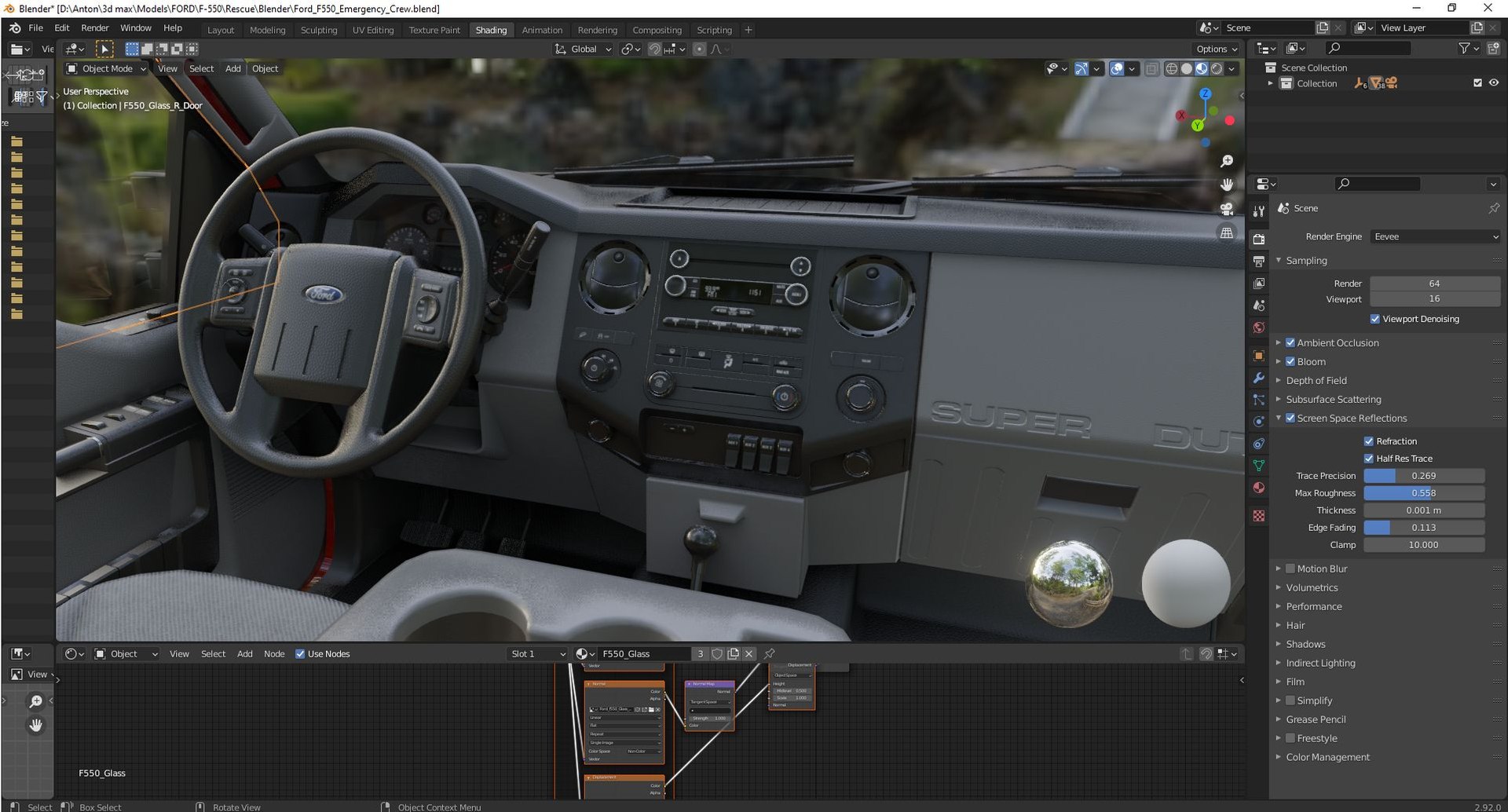Viewport: 1508px width, 812px height.
Task: Switch viewport to solid shading
Action: click(1187, 69)
